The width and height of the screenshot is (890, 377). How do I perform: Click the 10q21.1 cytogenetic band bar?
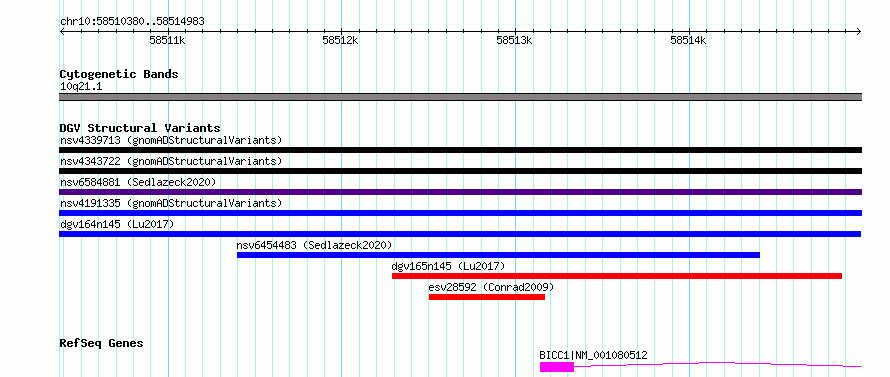click(460, 97)
